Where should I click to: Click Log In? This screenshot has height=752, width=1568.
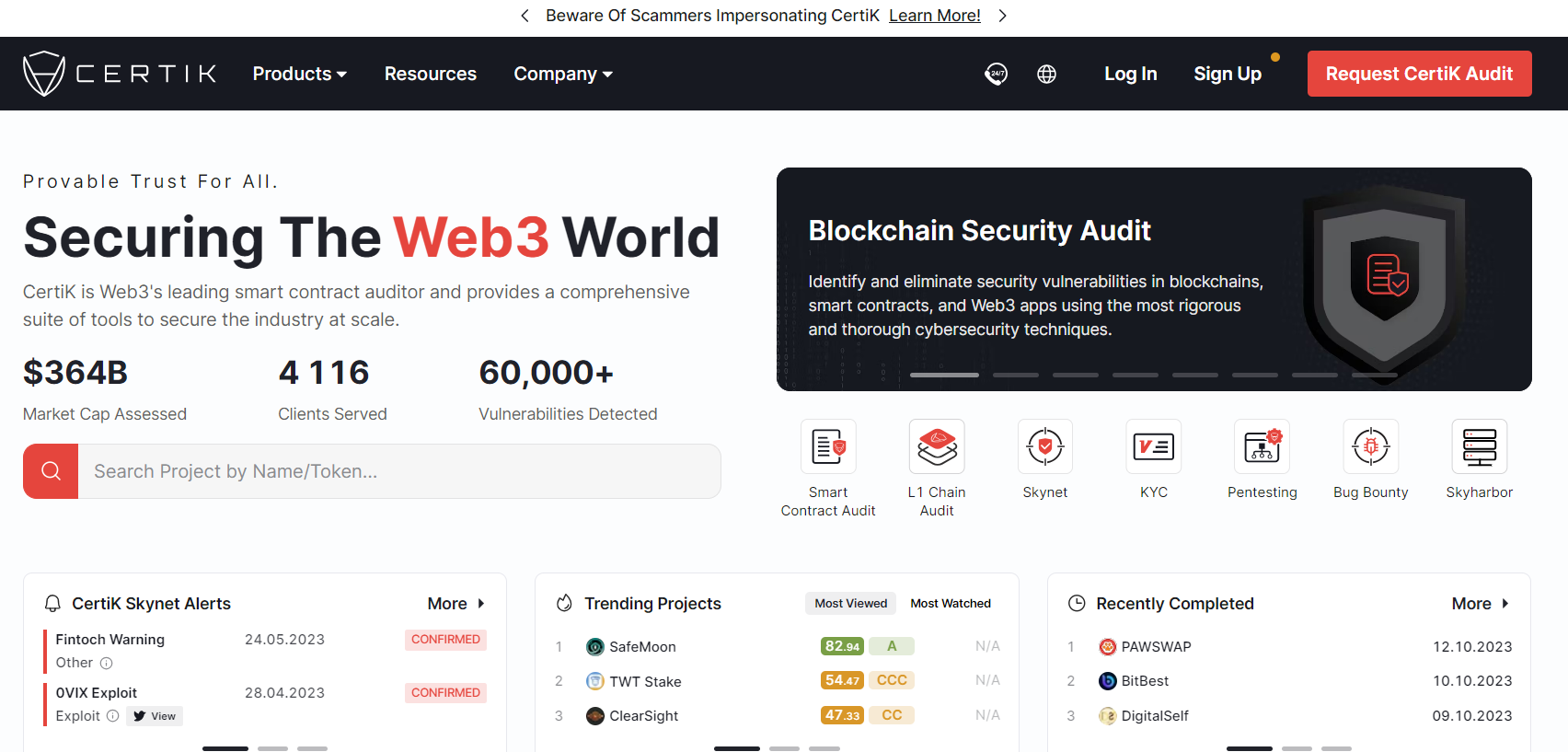[x=1131, y=74]
